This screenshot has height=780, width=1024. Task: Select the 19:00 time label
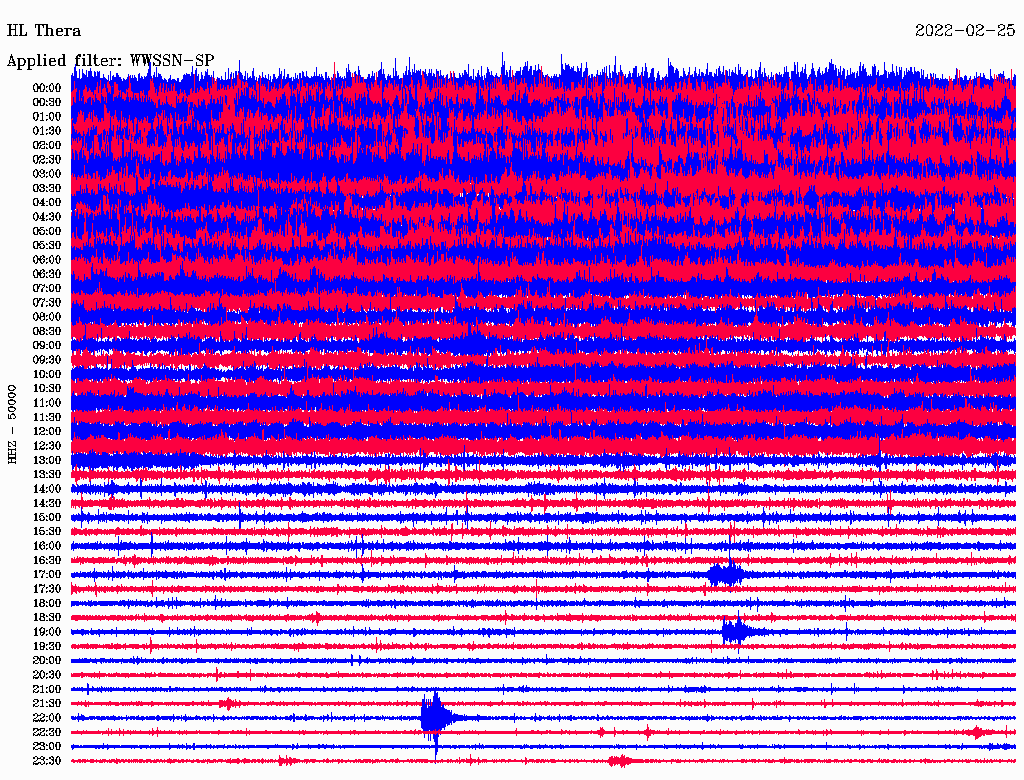click(47, 632)
